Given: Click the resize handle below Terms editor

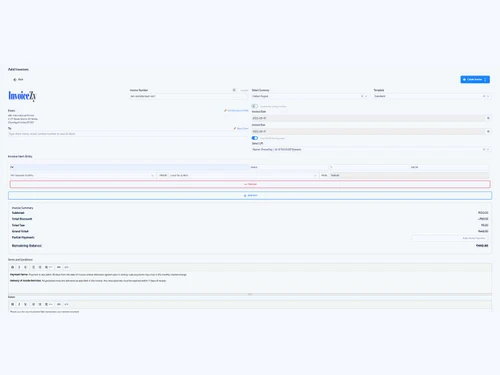Looking at the screenshot, I should [250, 294].
